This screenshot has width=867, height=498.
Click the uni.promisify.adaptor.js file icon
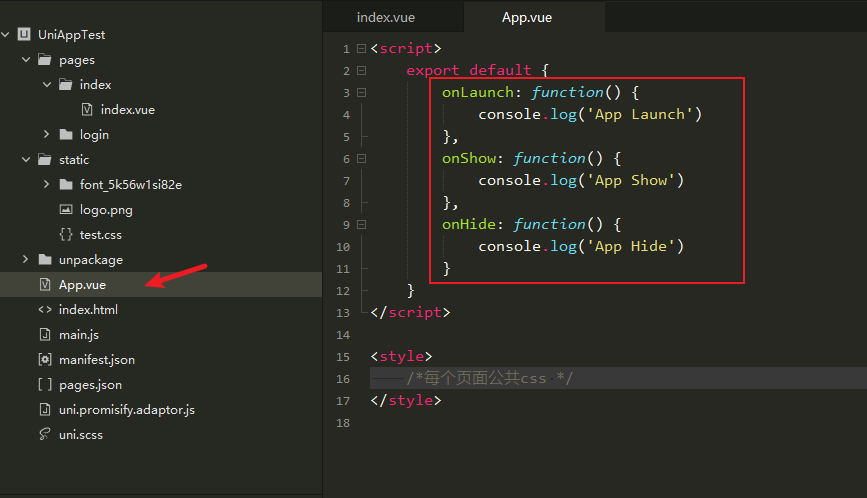pos(45,410)
